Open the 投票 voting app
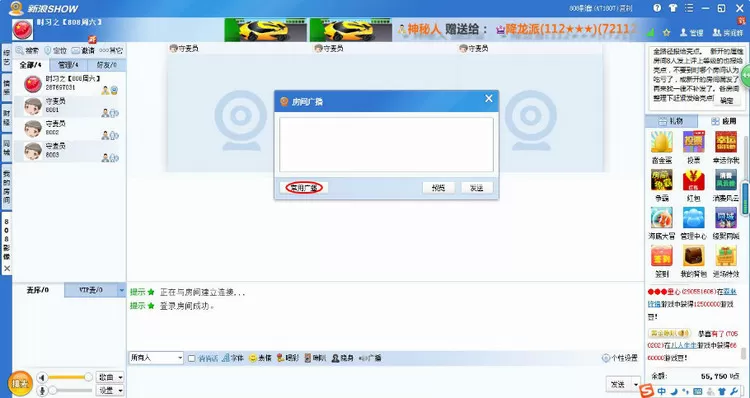Screen dimensions: 750x398 point(694,142)
